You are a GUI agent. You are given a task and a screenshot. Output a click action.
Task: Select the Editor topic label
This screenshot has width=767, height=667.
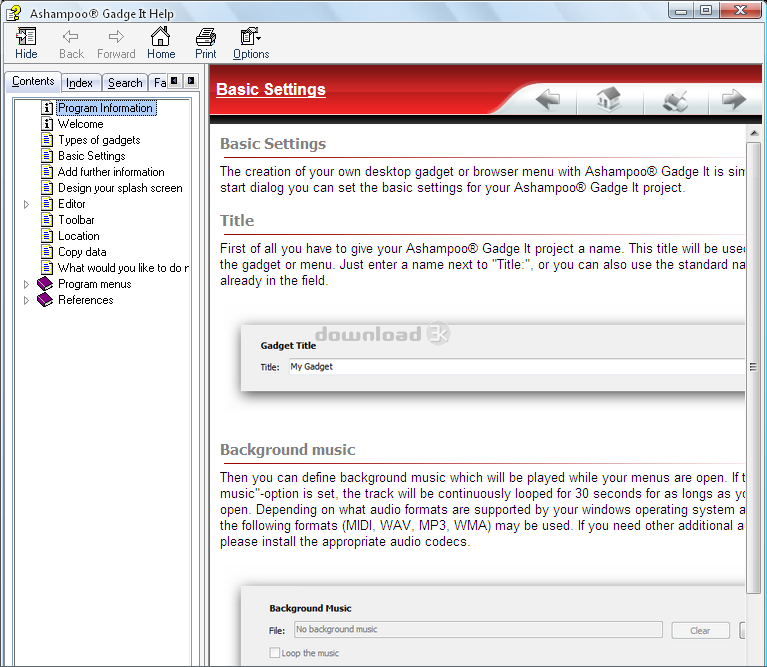tap(72, 204)
